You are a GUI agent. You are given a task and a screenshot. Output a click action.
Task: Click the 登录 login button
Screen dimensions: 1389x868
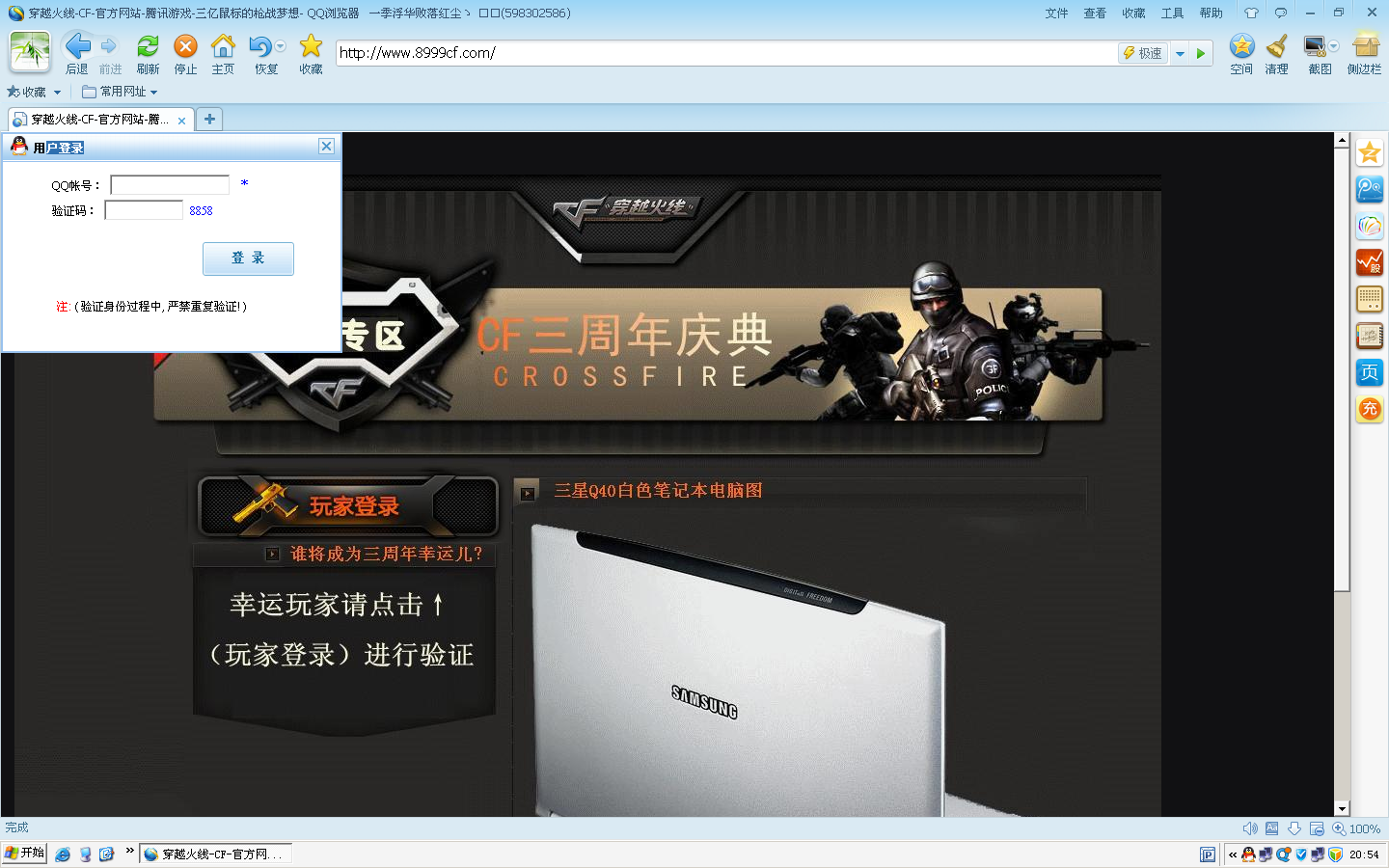click(248, 258)
